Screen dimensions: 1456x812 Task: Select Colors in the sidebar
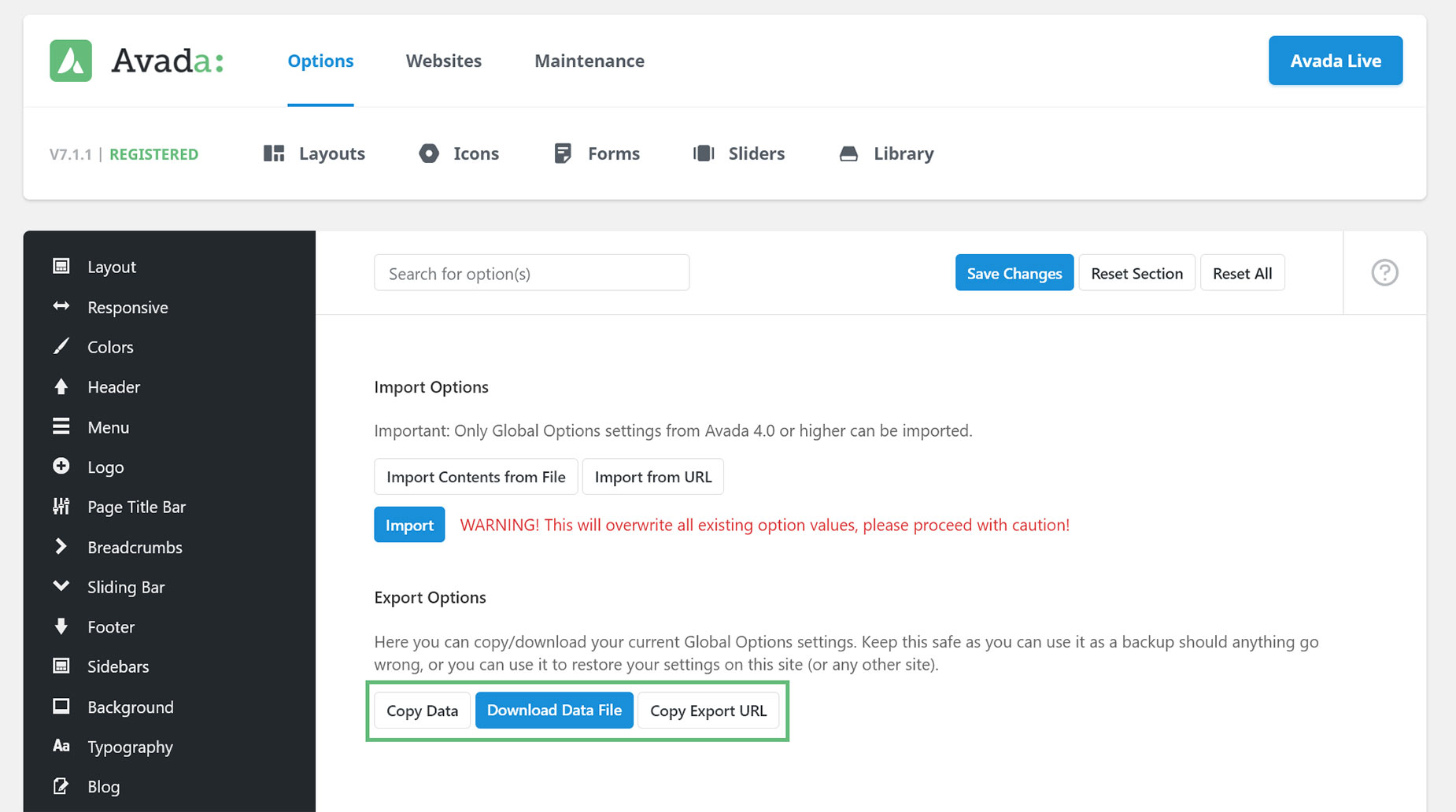coord(110,347)
